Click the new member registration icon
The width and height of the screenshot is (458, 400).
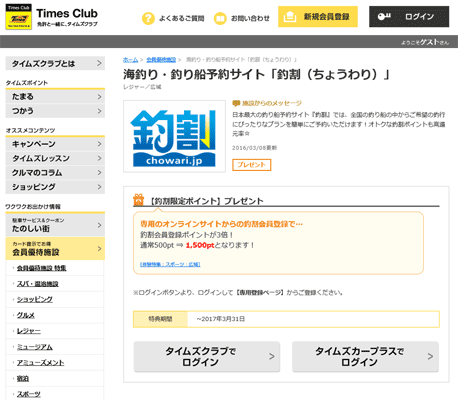coord(290,16)
